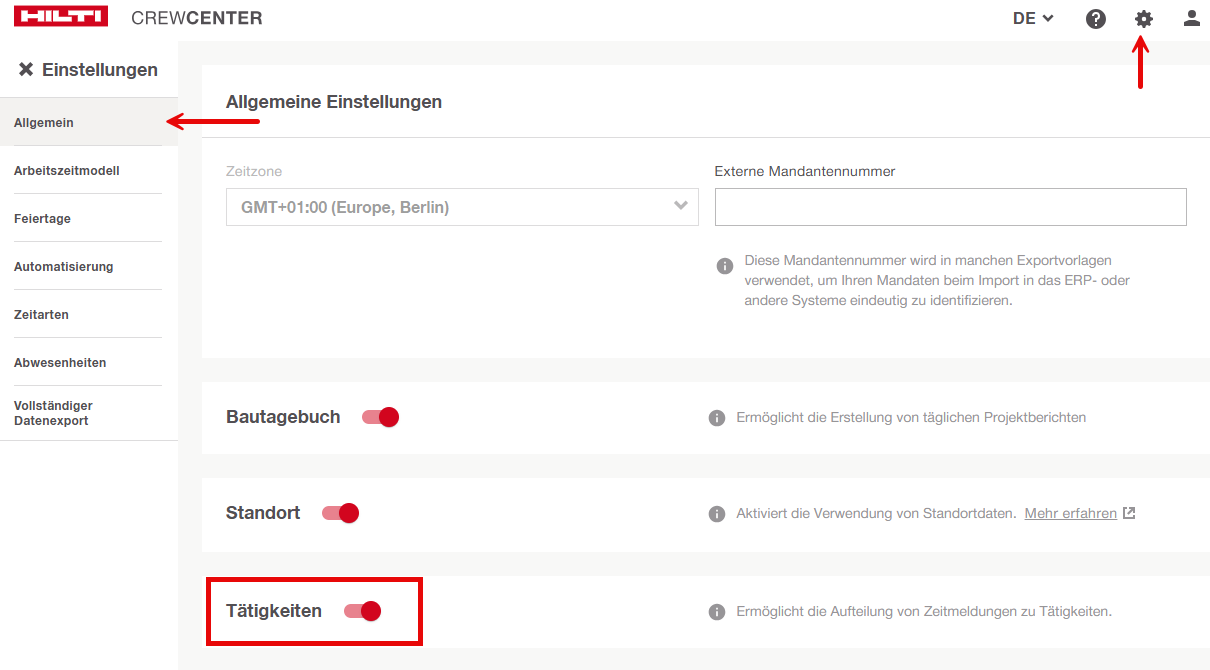This screenshot has height=670, width=1210.
Task: Disable the Standort toggle
Action: [x=340, y=513]
